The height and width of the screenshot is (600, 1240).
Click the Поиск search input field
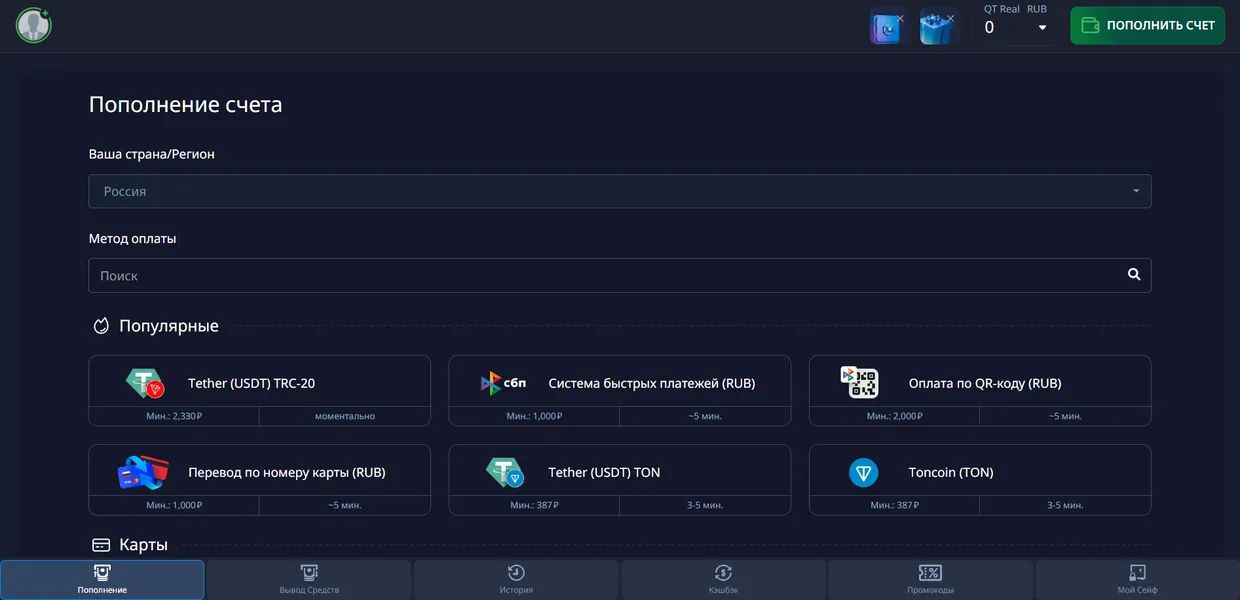(x=500, y=274)
